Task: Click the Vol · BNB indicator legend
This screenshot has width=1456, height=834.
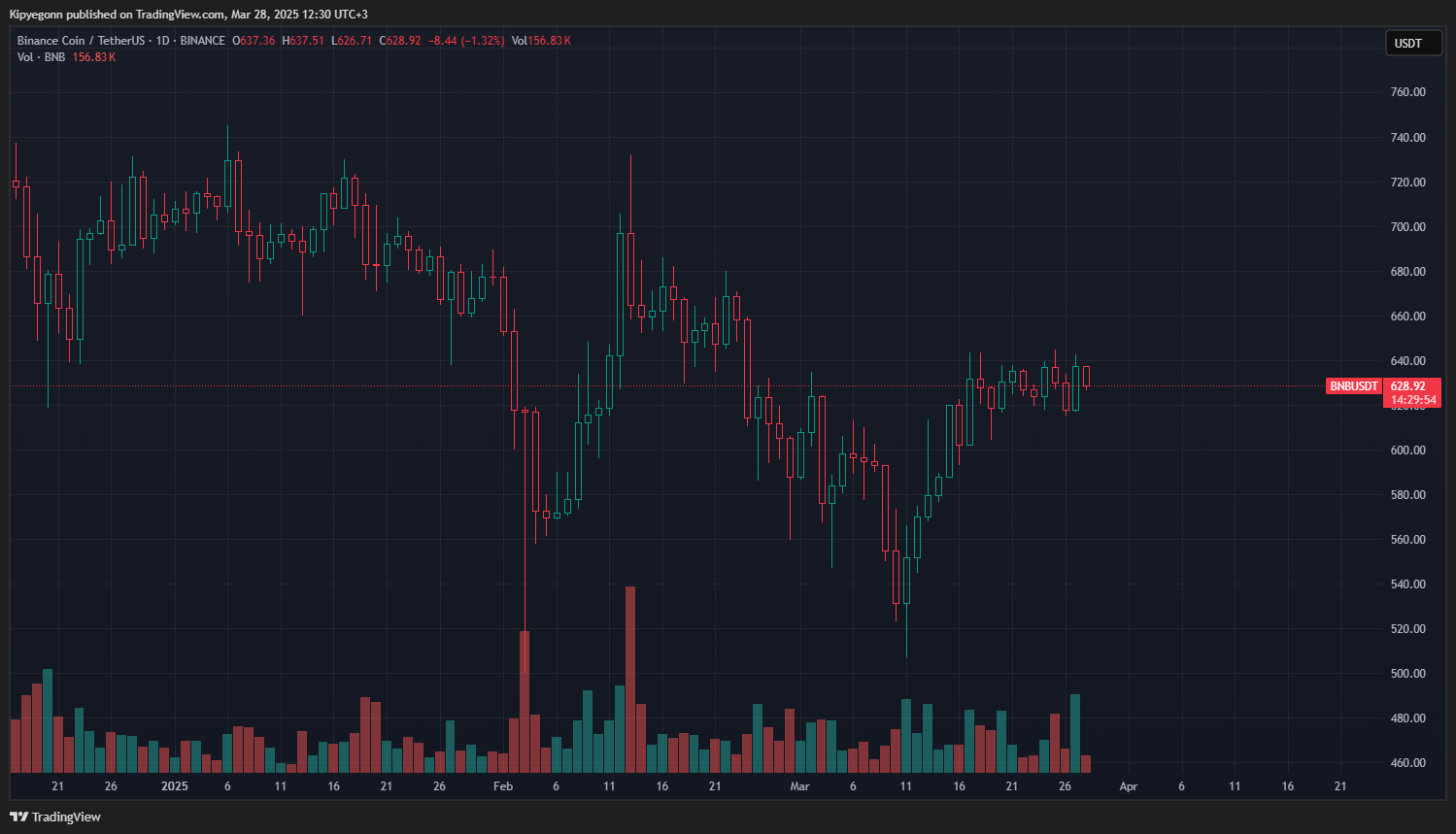Action: tap(41, 57)
